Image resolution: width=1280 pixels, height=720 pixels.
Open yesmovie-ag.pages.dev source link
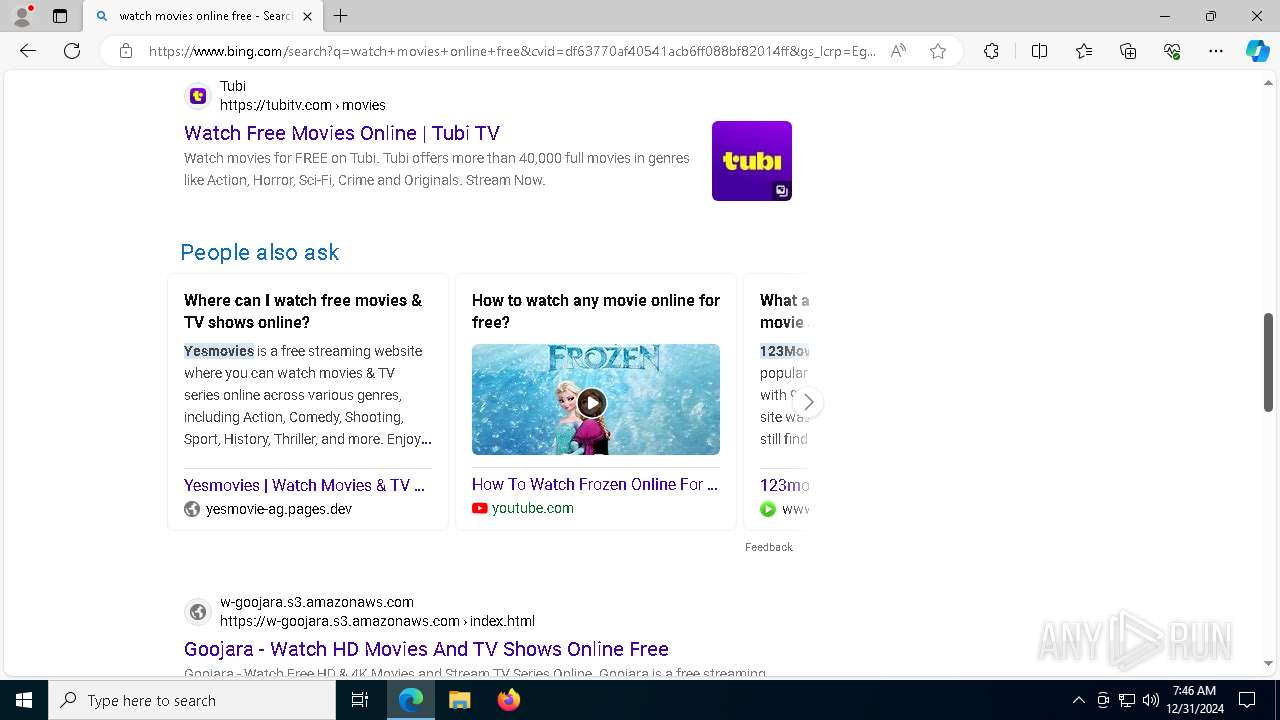pos(279,509)
